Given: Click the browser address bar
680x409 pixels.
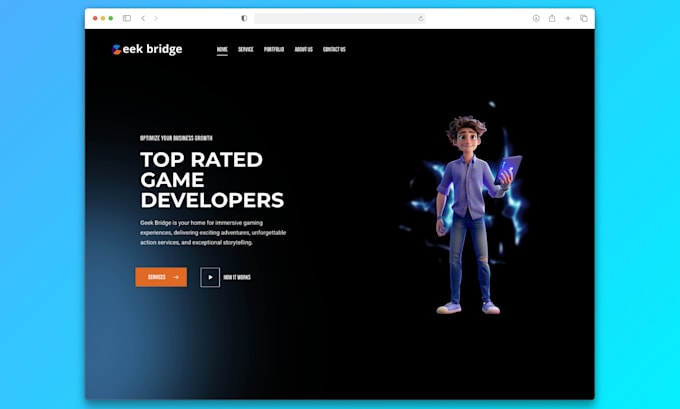Looking at the screenshot, I should [x=340, y=18].
